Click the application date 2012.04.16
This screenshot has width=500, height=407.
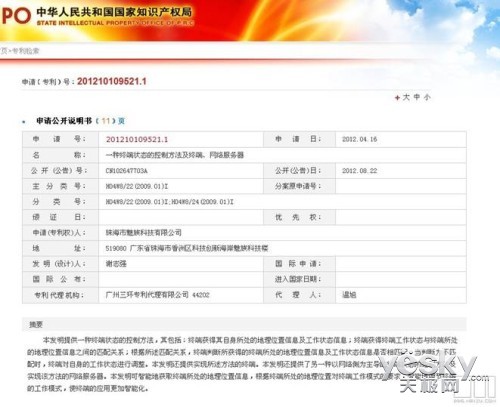tap(359, 139)
